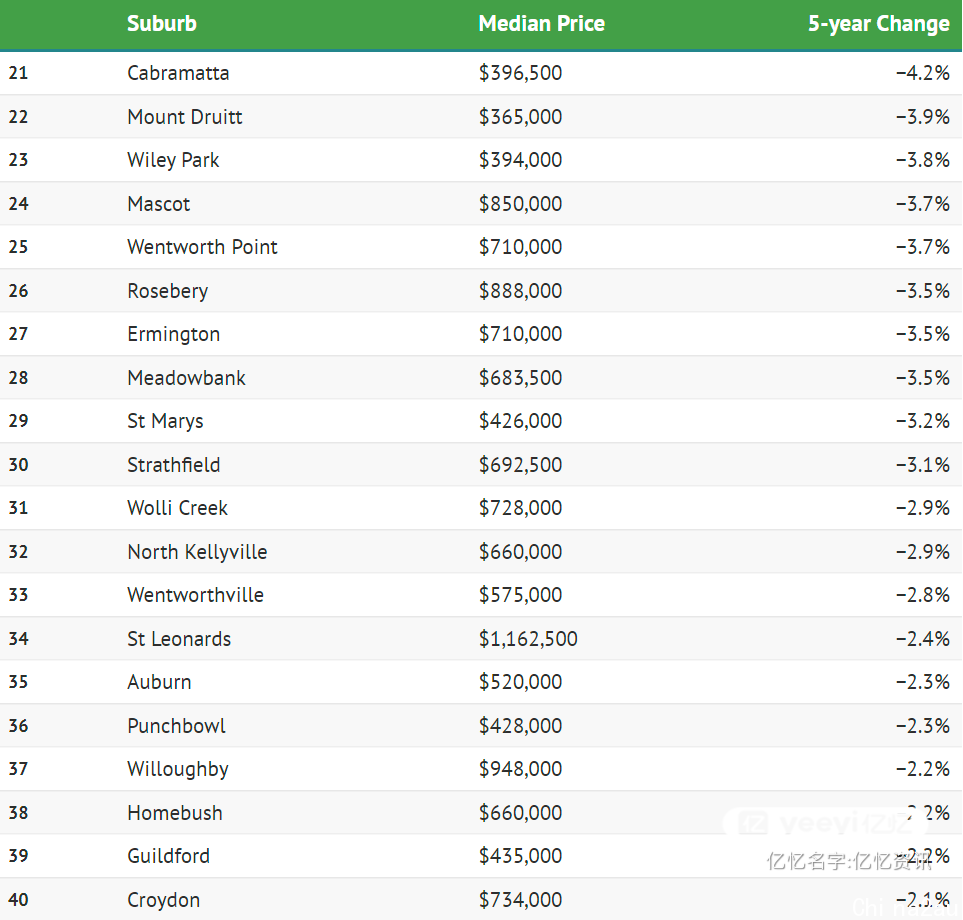Screen dimensions: 963x920
Task: Select St Leonards price $1,162,500
Action: click(528, 639)
